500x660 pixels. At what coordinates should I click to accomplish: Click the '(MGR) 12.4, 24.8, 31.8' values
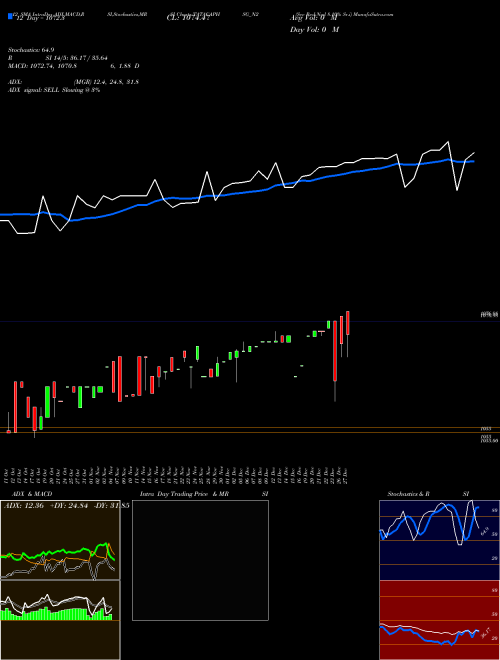pyautogui.click(x=106, y=82)
